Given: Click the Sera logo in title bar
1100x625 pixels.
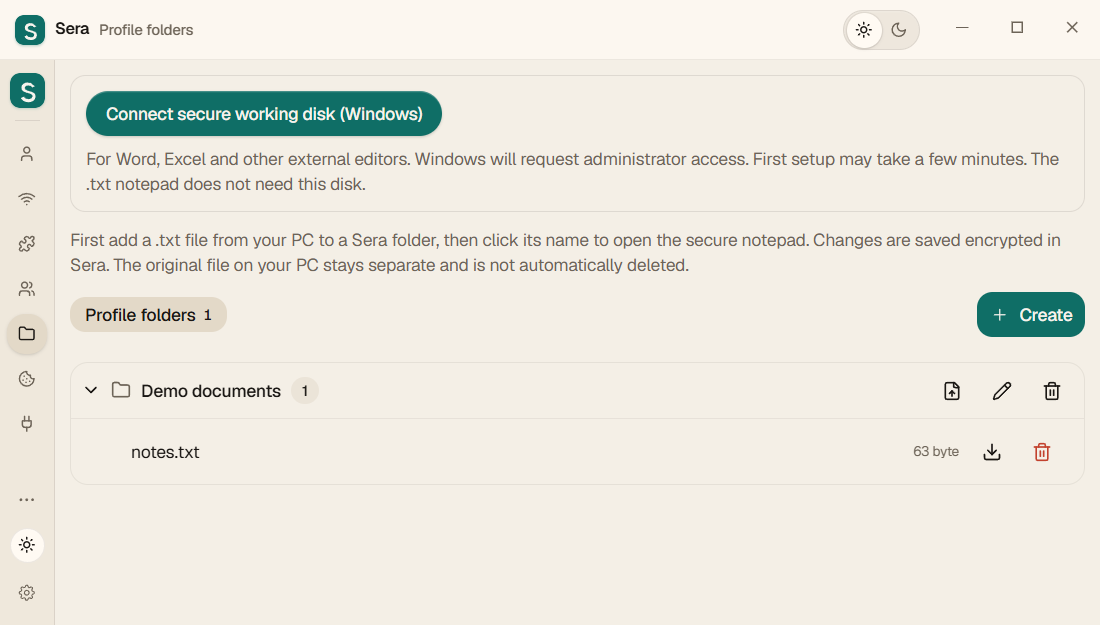Looking at the screenshot, I should (29, 30).
